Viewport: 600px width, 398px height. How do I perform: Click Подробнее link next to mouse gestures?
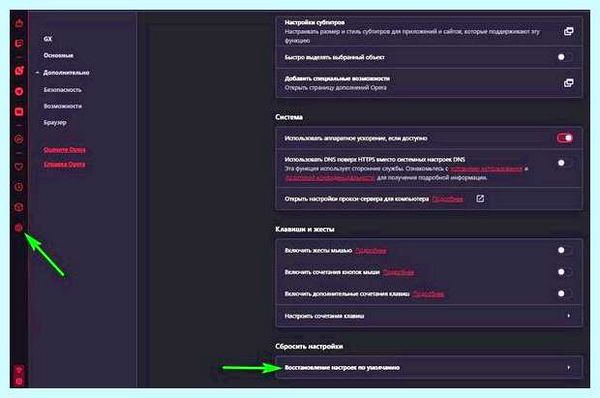coord(370,250)
